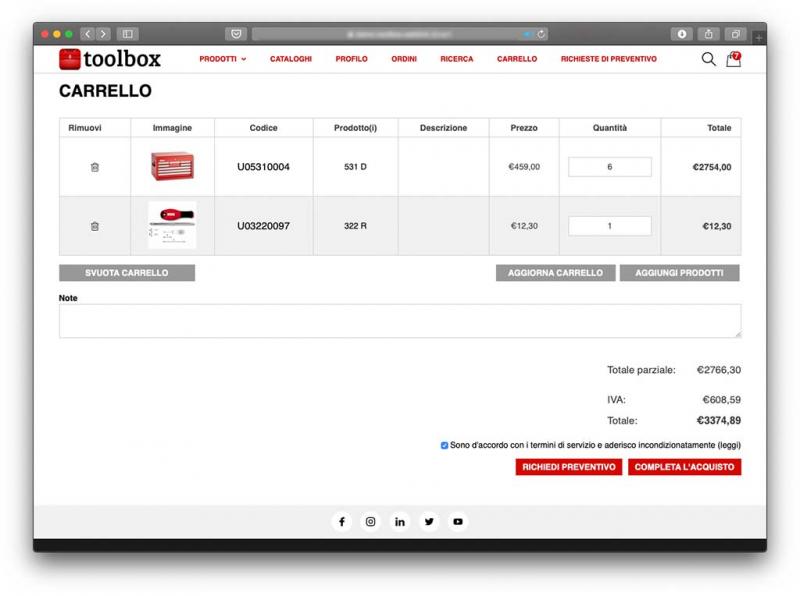This screenshot has width=800, height=596.
Task: Open the Facebook page from the footer
Action: [341, 522]
